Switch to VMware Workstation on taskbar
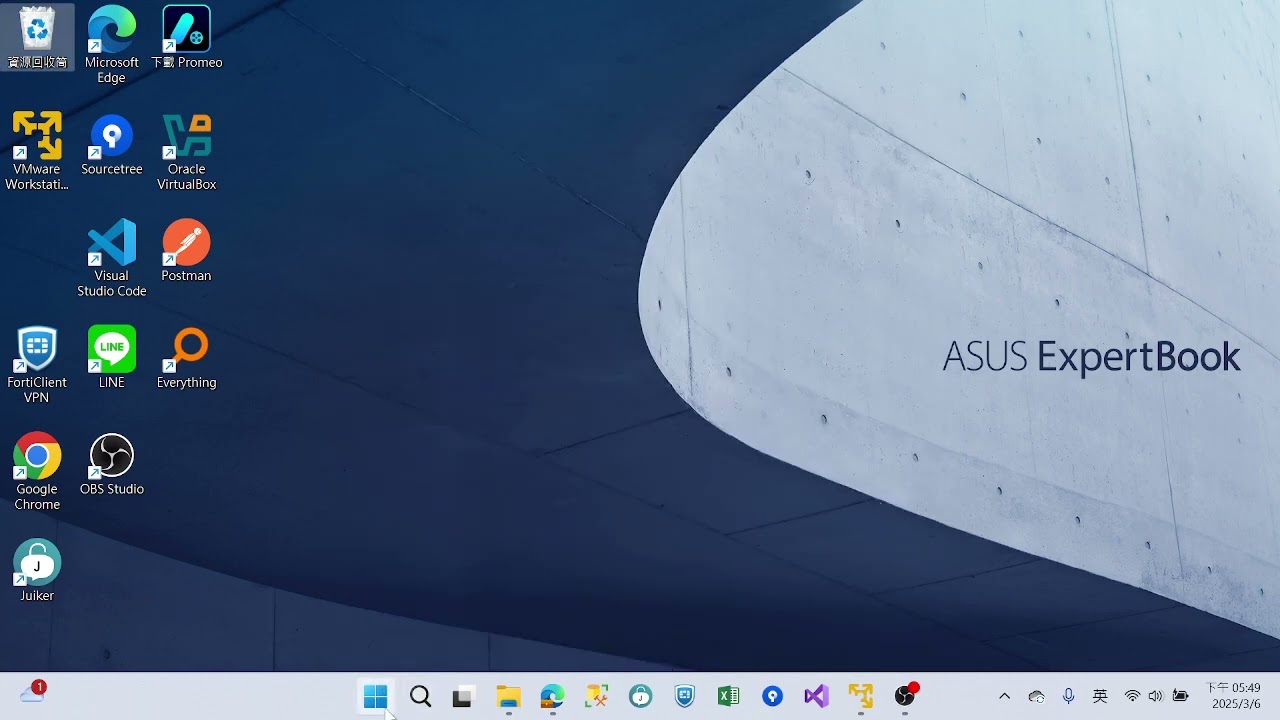The height and width of the screenshot is (720, 1280). [x=861, y=697]
